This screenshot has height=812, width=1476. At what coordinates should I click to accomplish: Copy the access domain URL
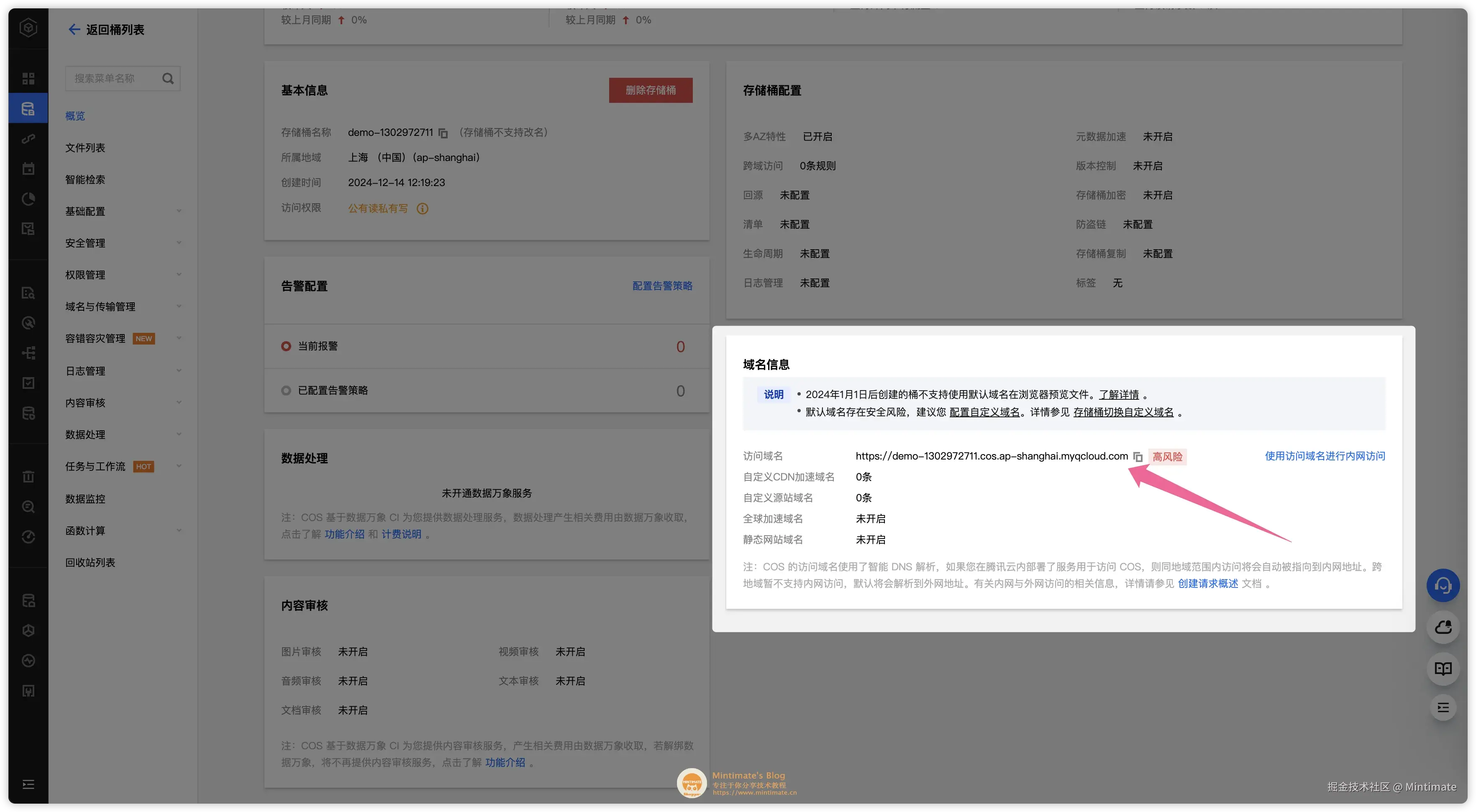pyautogui.click(x=1138, y=457)
